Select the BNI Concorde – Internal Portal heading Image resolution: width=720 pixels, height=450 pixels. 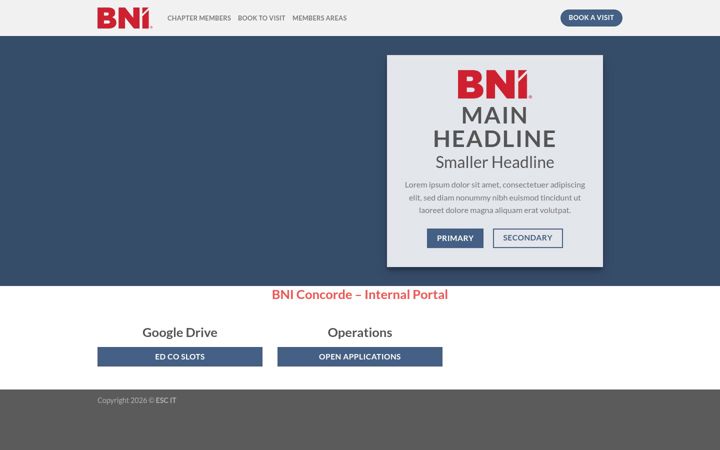coord(360,294)
